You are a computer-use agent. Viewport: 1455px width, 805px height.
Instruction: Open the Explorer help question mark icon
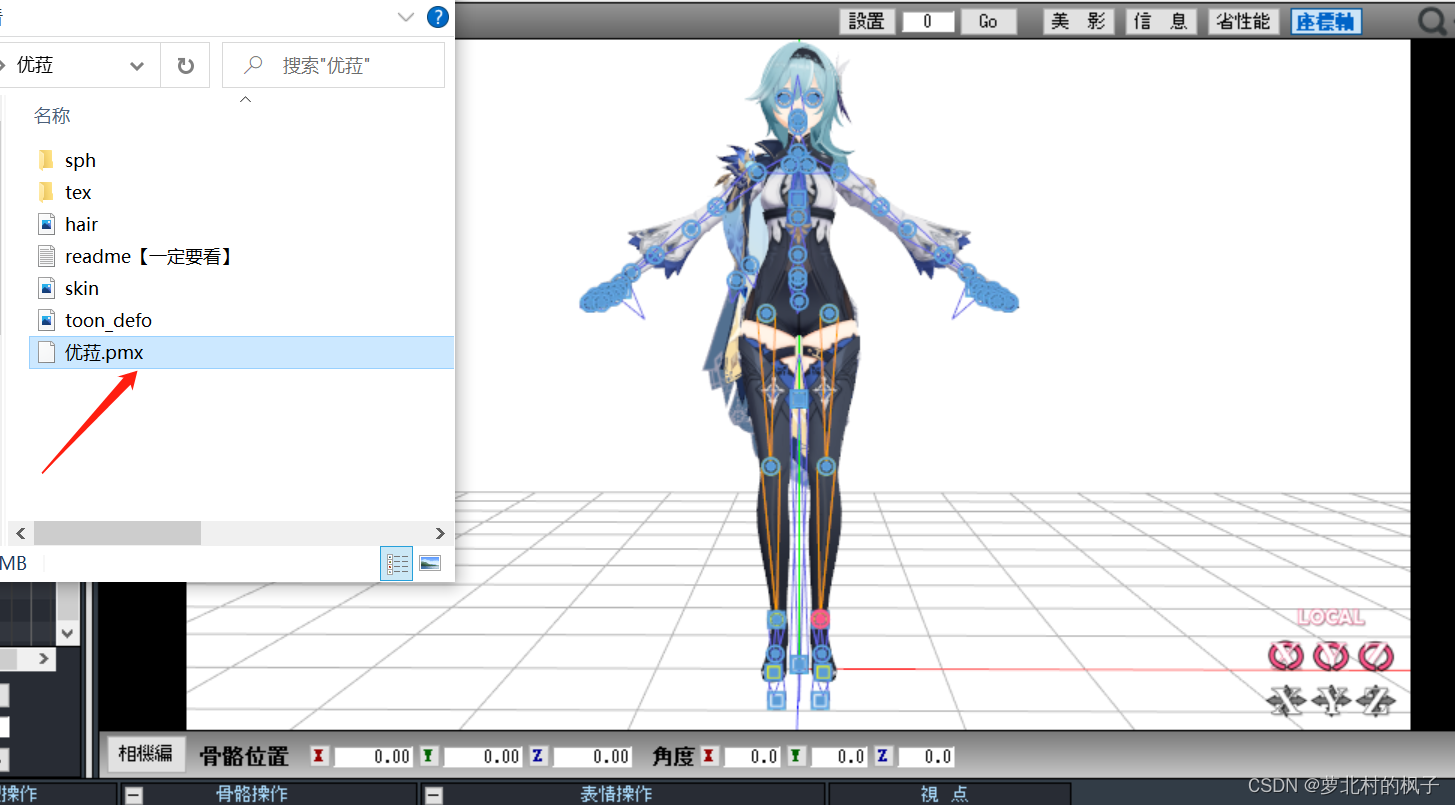437,17
